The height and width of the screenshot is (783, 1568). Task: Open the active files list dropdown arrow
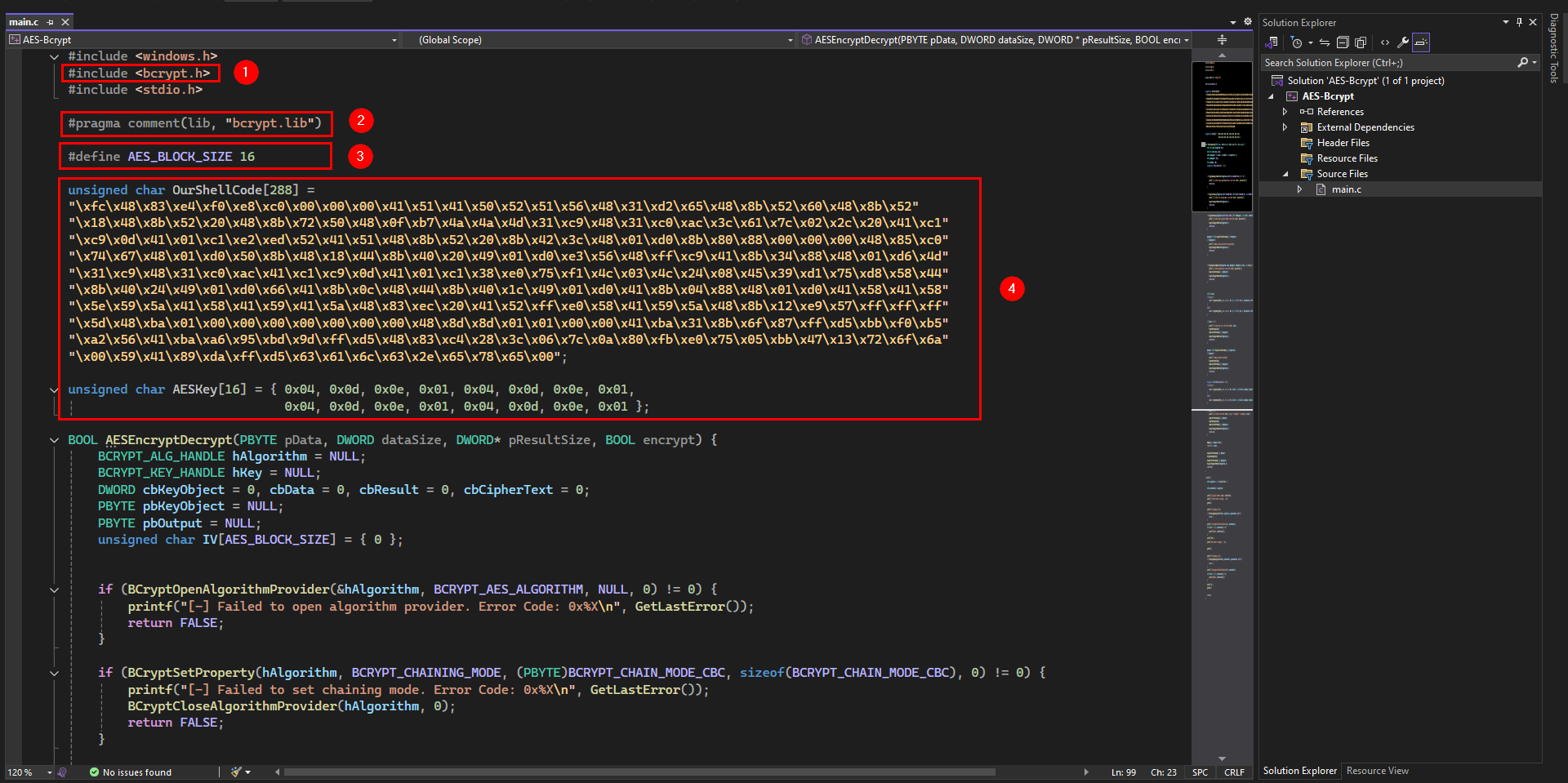click(x=1233, y=22)
